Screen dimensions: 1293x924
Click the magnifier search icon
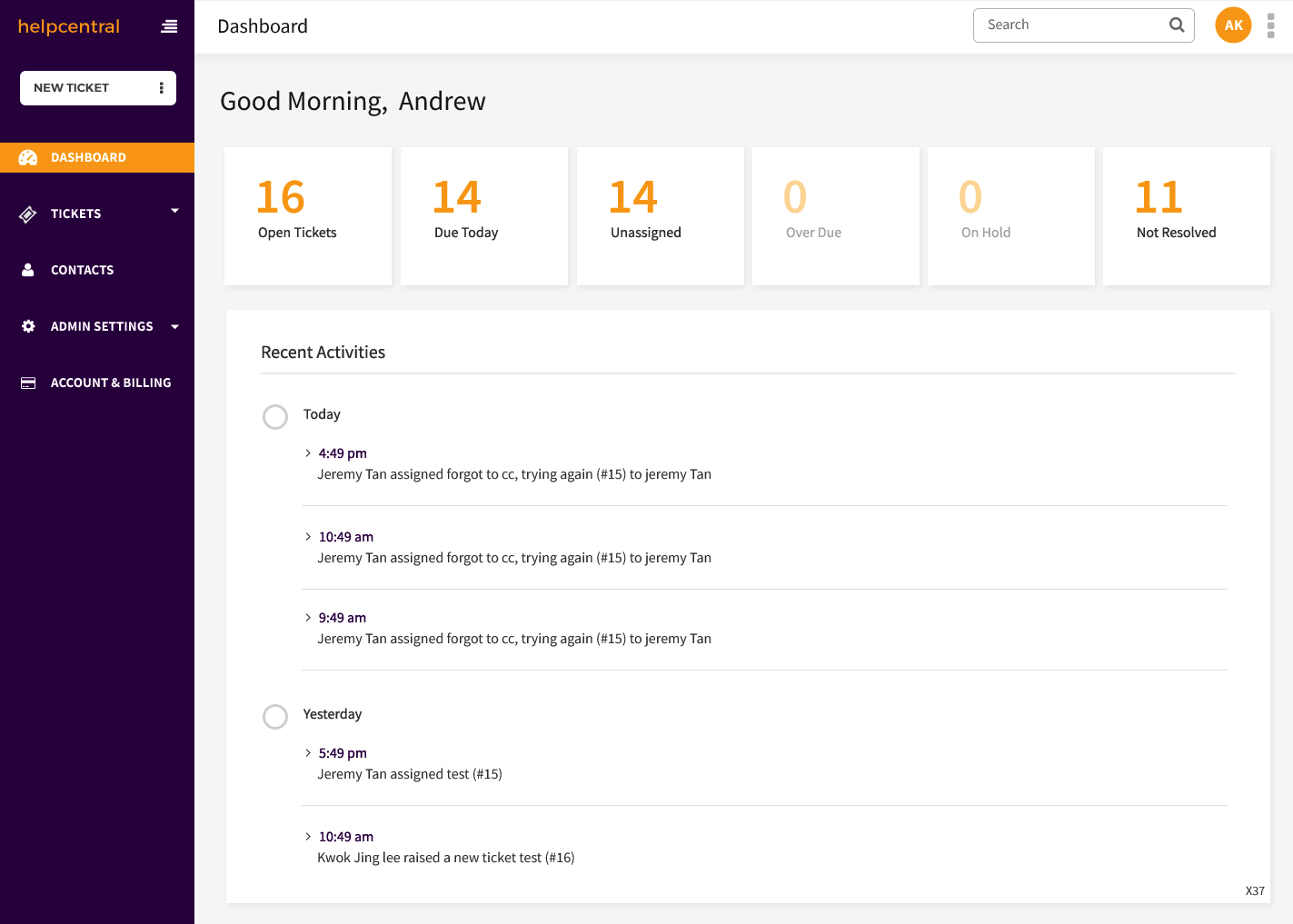[1177, 25]
